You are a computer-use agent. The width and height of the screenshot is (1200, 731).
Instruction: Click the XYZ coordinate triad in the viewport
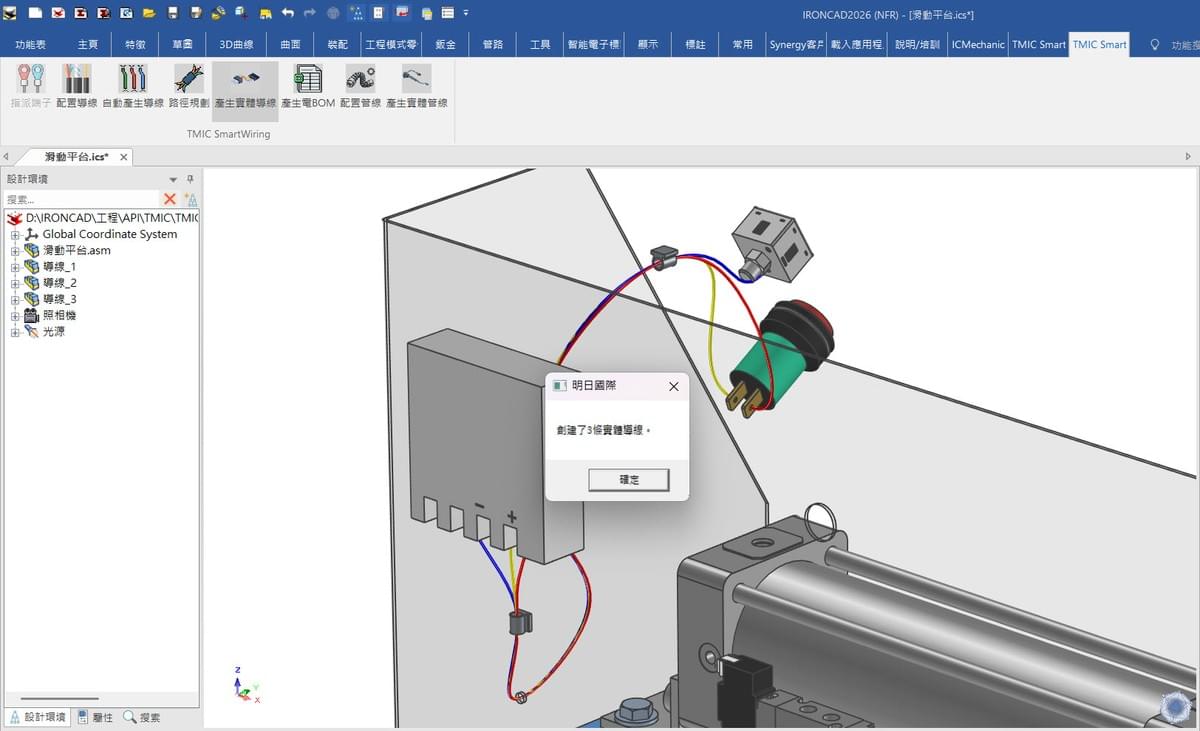pos(245,686)
